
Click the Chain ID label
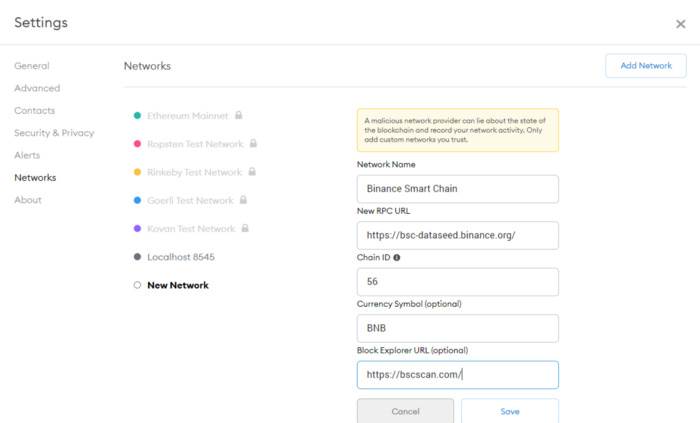(x=373, y=257)
